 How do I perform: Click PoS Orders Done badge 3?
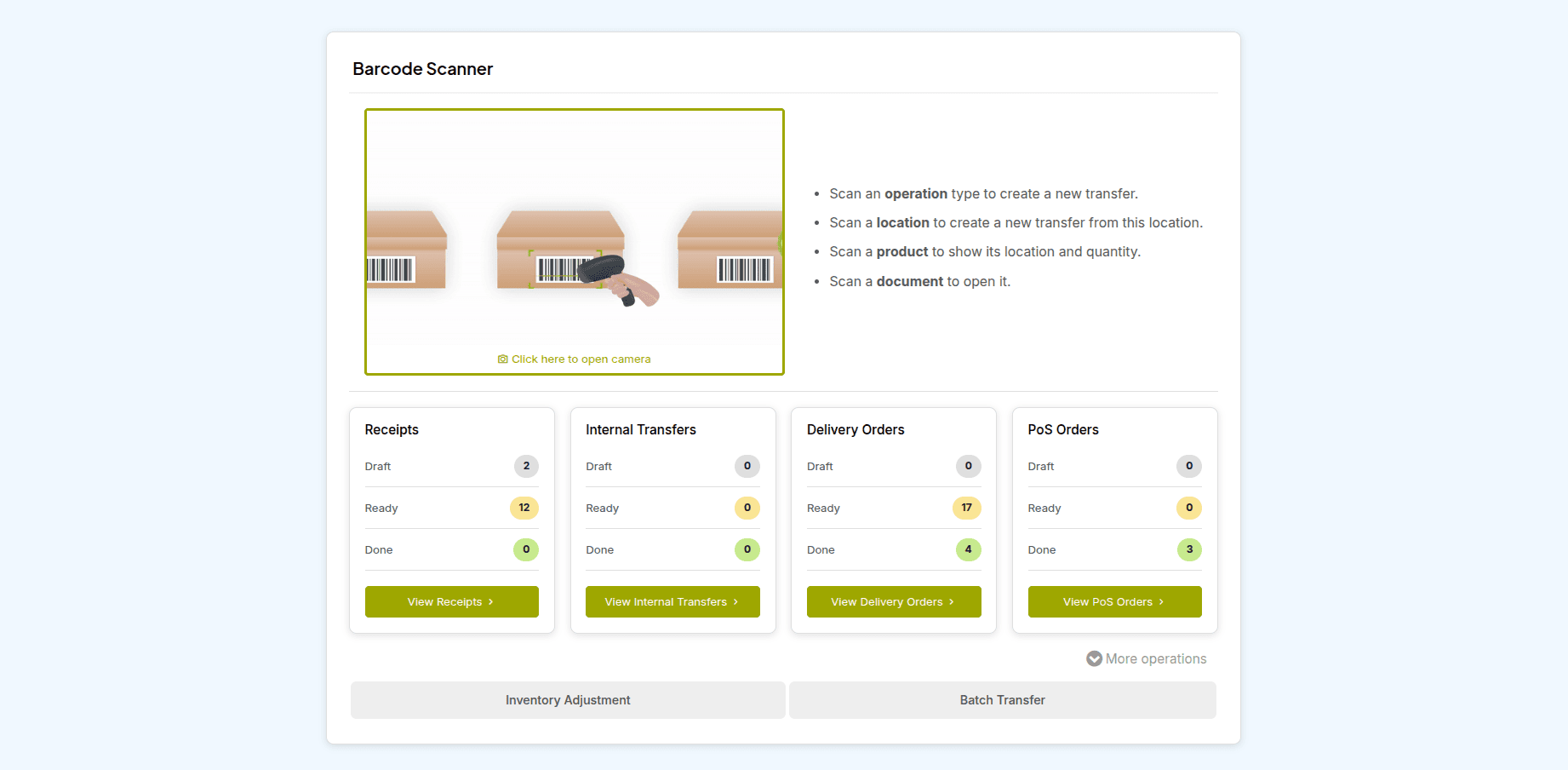(1189, 550)
